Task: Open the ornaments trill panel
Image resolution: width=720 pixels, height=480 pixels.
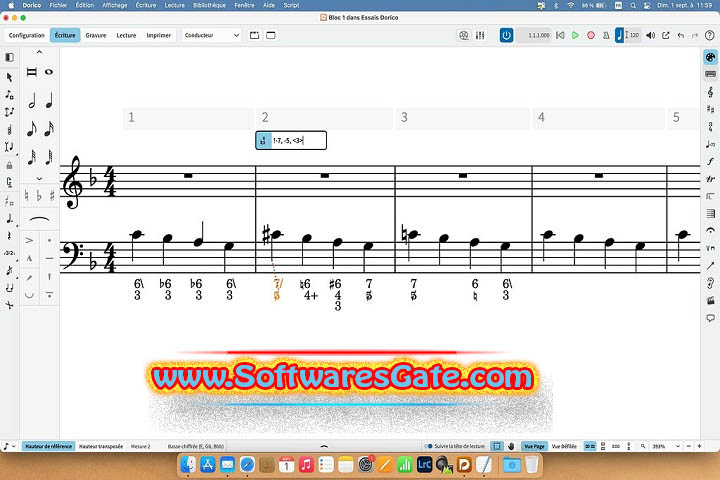Action: point(710,179)
